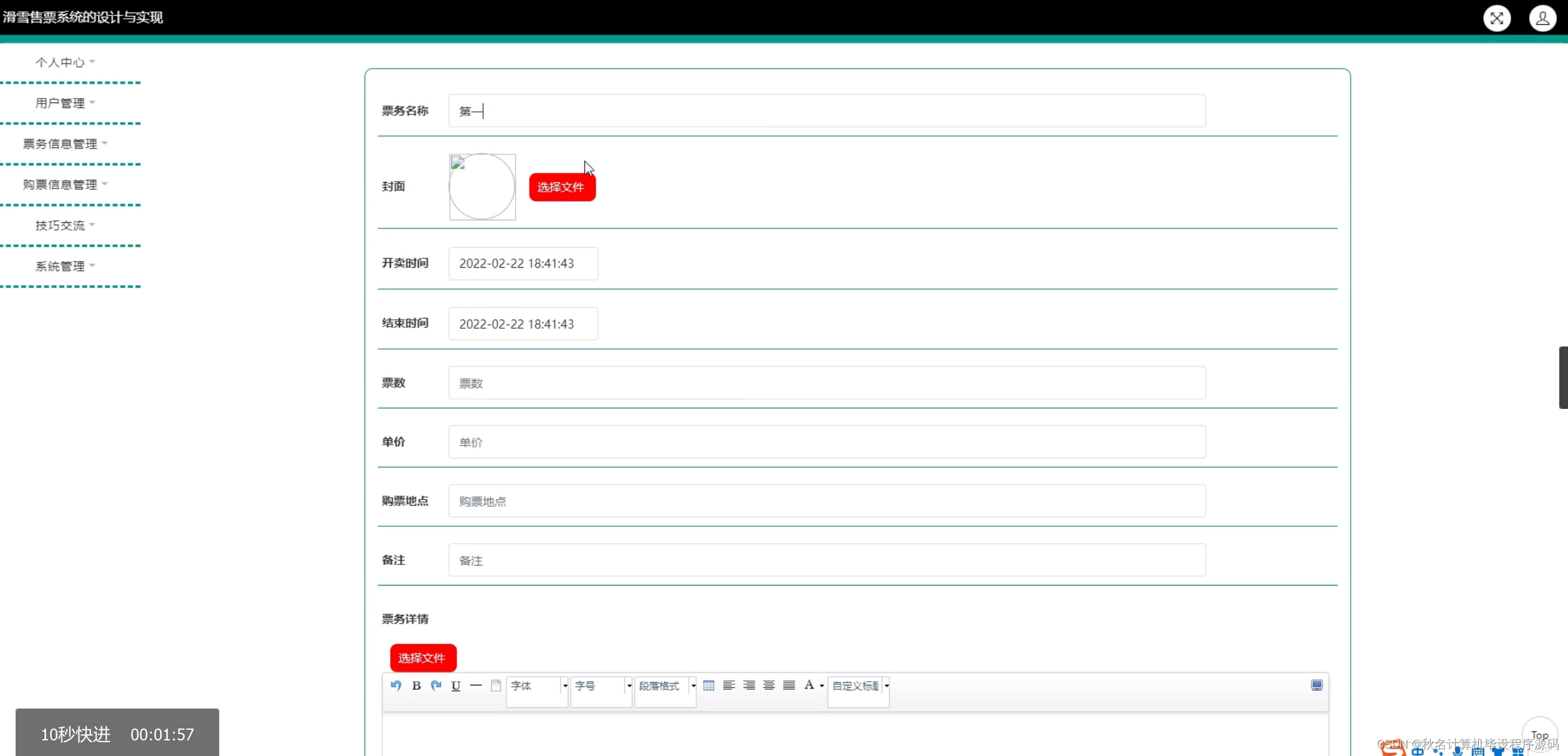
Task: Click the insert table icon
Action: click(709, 685)
